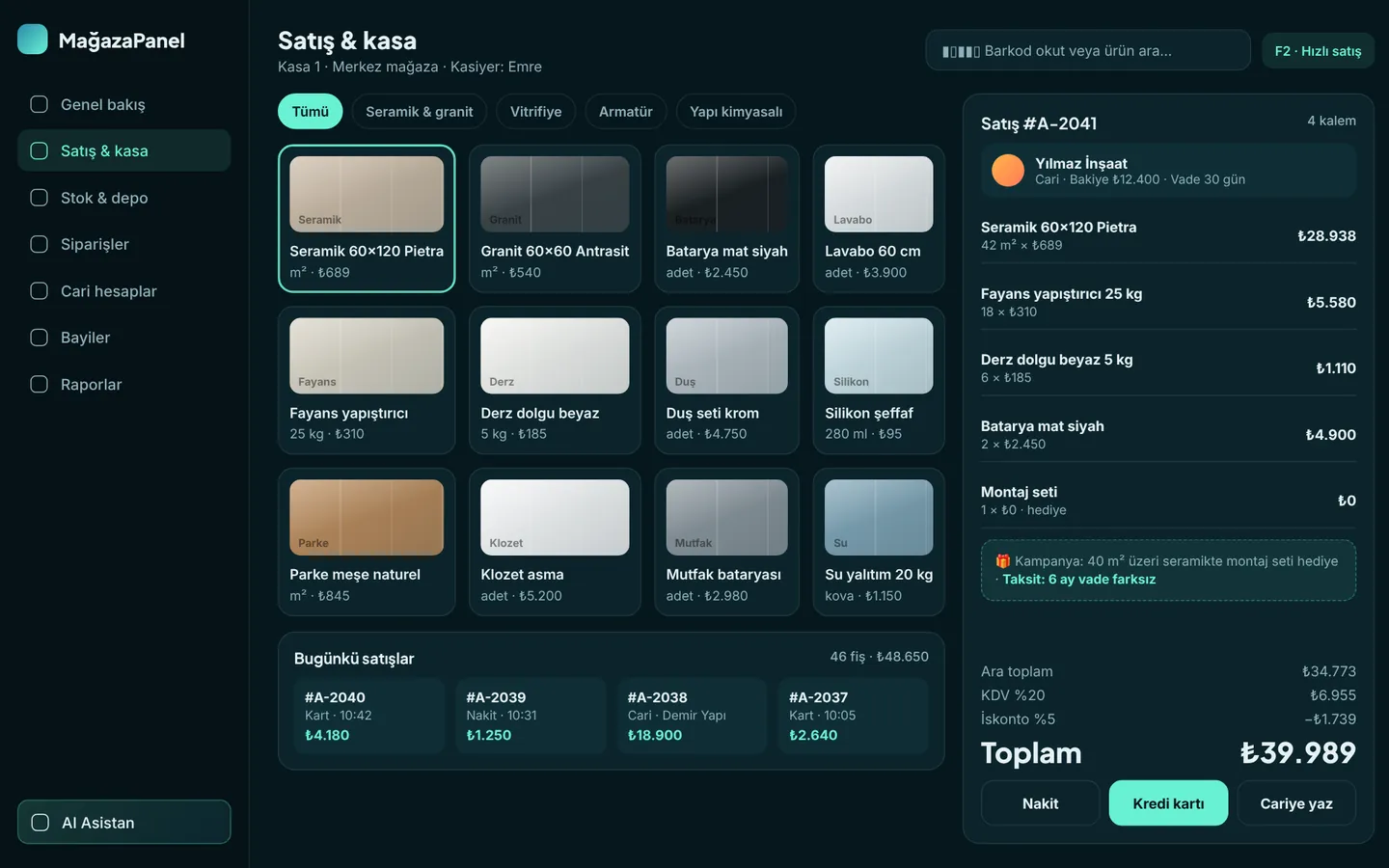Launch AI Asistan from the sidebar icon

tap(41, 823)
